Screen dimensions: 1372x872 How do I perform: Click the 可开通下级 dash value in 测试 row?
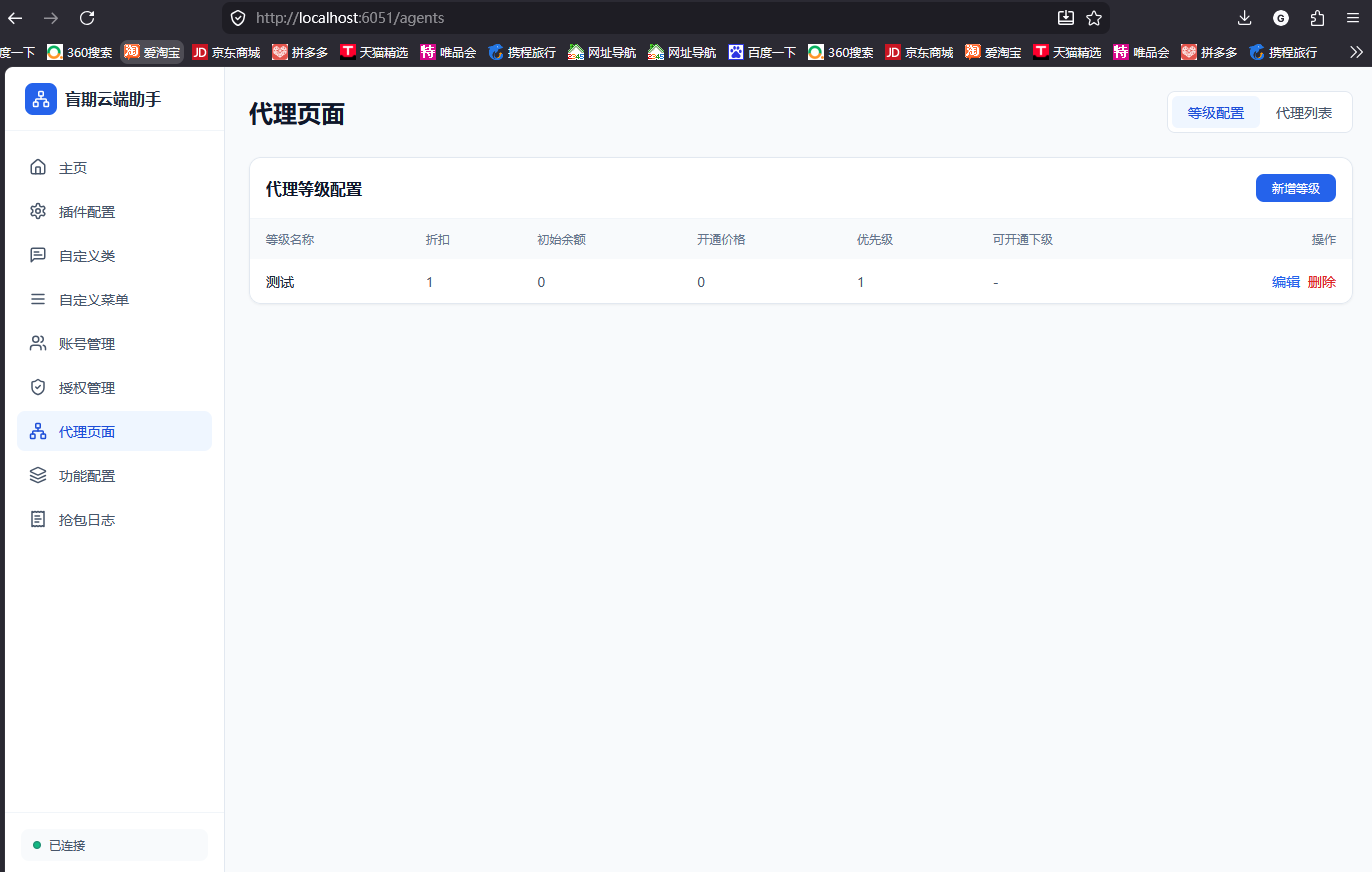[996, 282]
